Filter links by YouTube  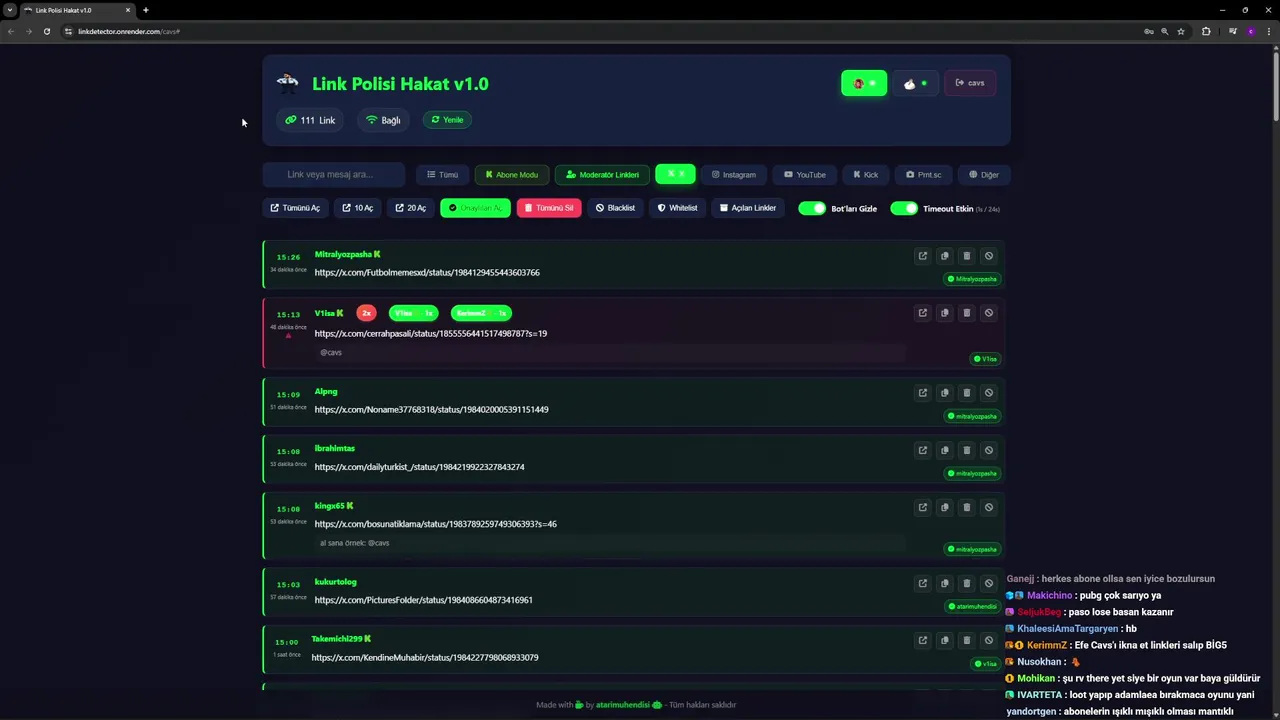pos(805,175)
